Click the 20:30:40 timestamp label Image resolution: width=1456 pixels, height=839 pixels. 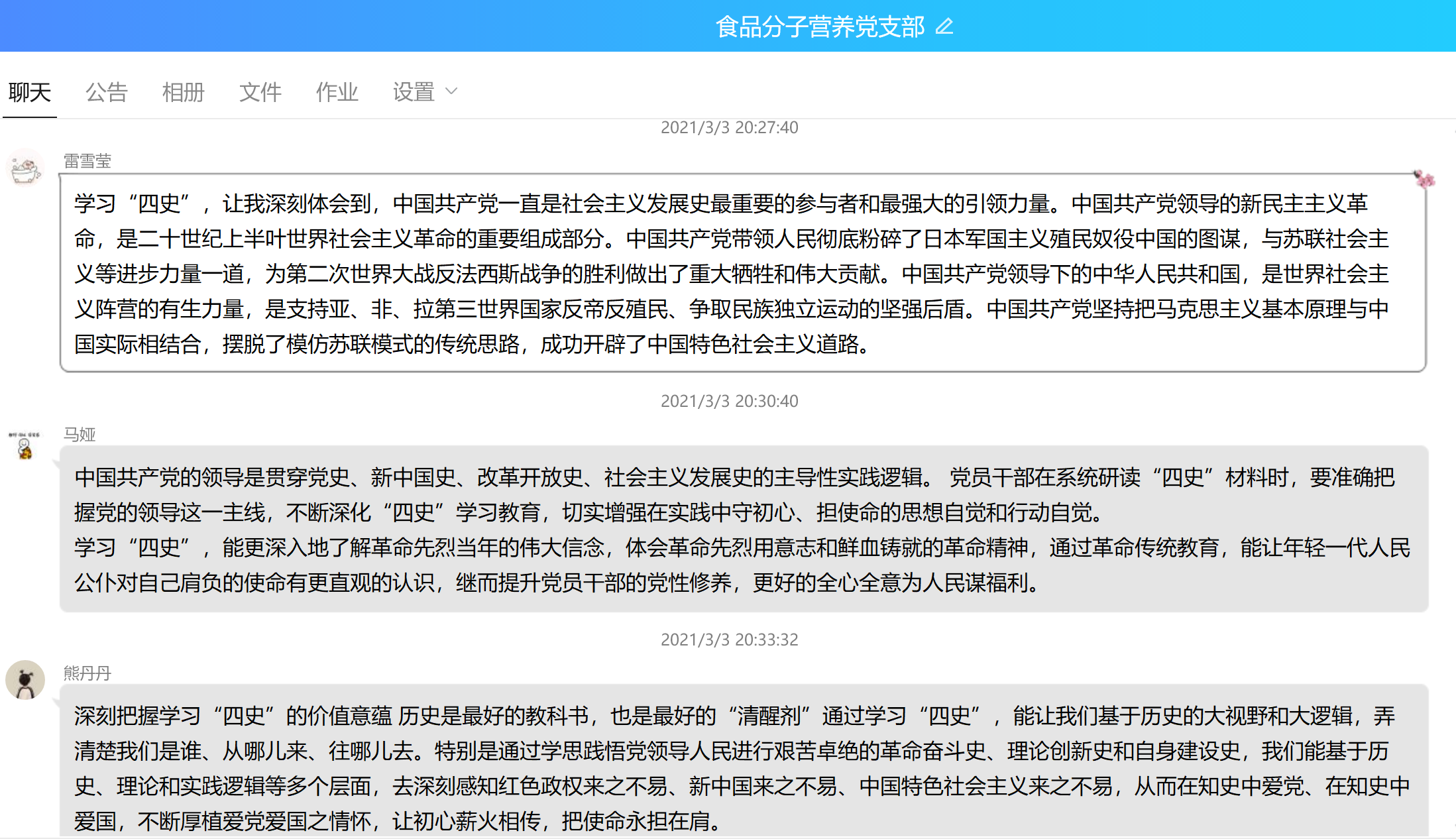click(729, 401)
